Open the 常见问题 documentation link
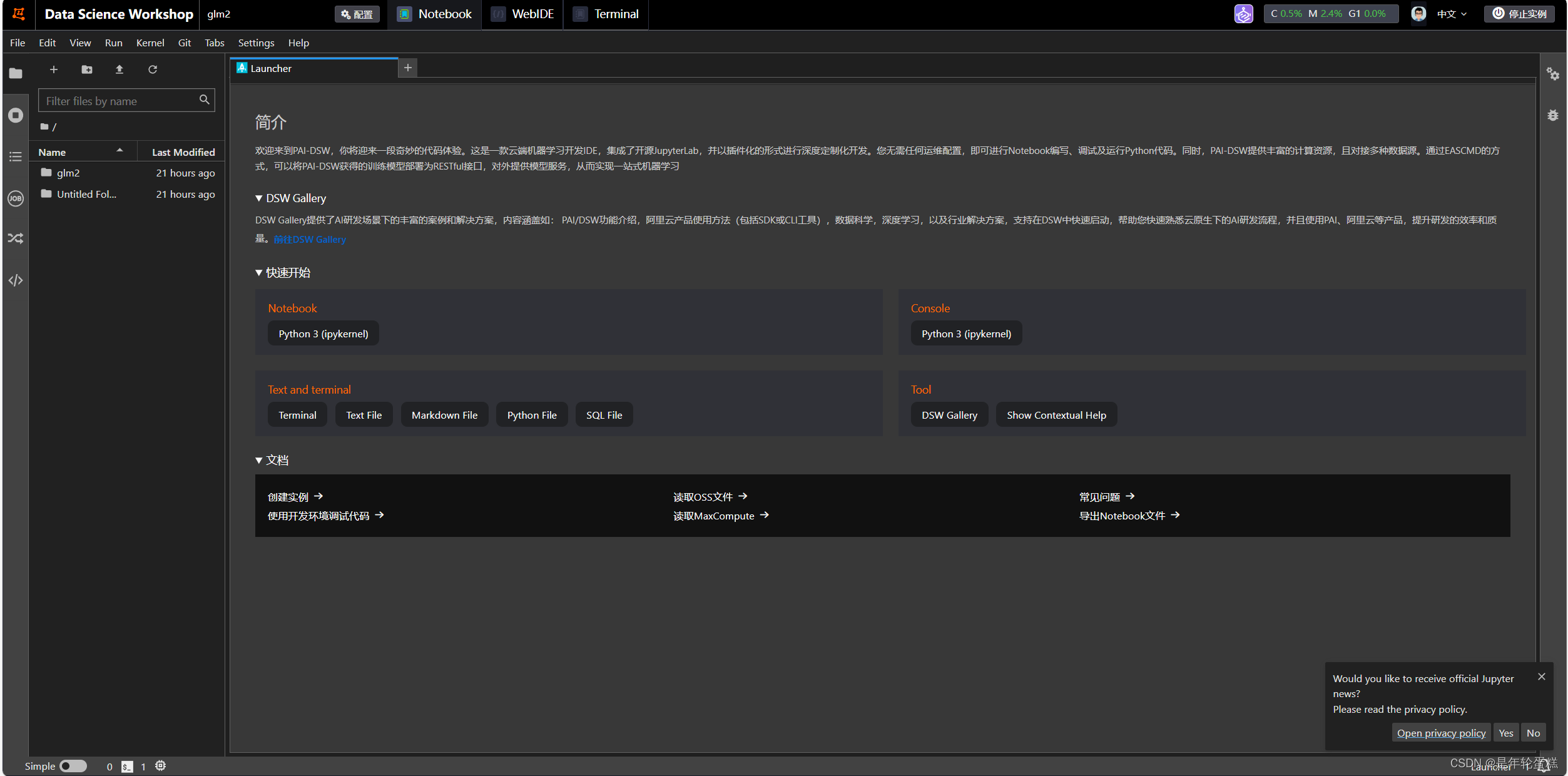Image resolution: width=1568 pixels, height=776 pixels. [x=1106, y=497]
